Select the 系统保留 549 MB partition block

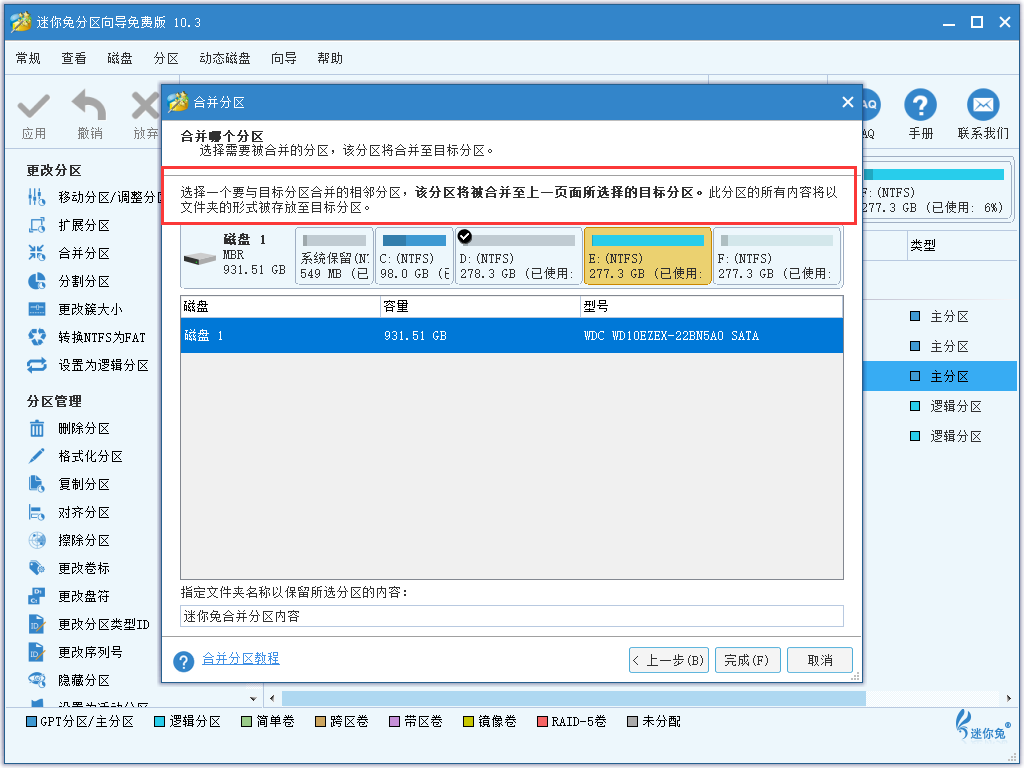(x=334, y=256)
